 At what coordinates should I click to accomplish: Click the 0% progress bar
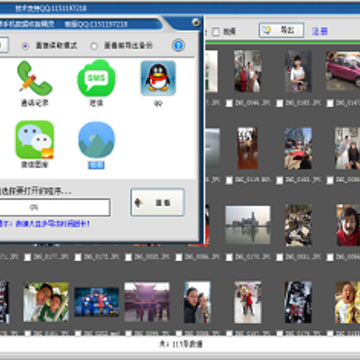pyautogui.click(x=55, y=207)
